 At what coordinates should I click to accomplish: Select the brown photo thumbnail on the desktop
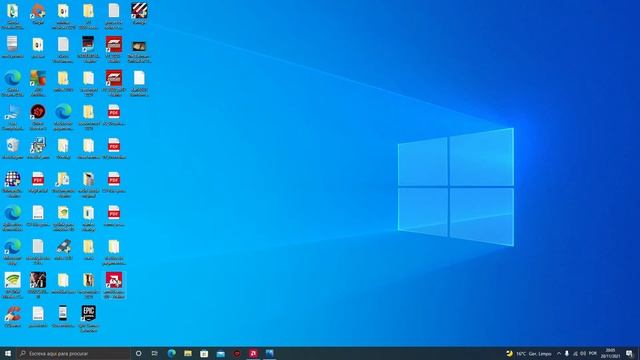click(x=139, y=46)
